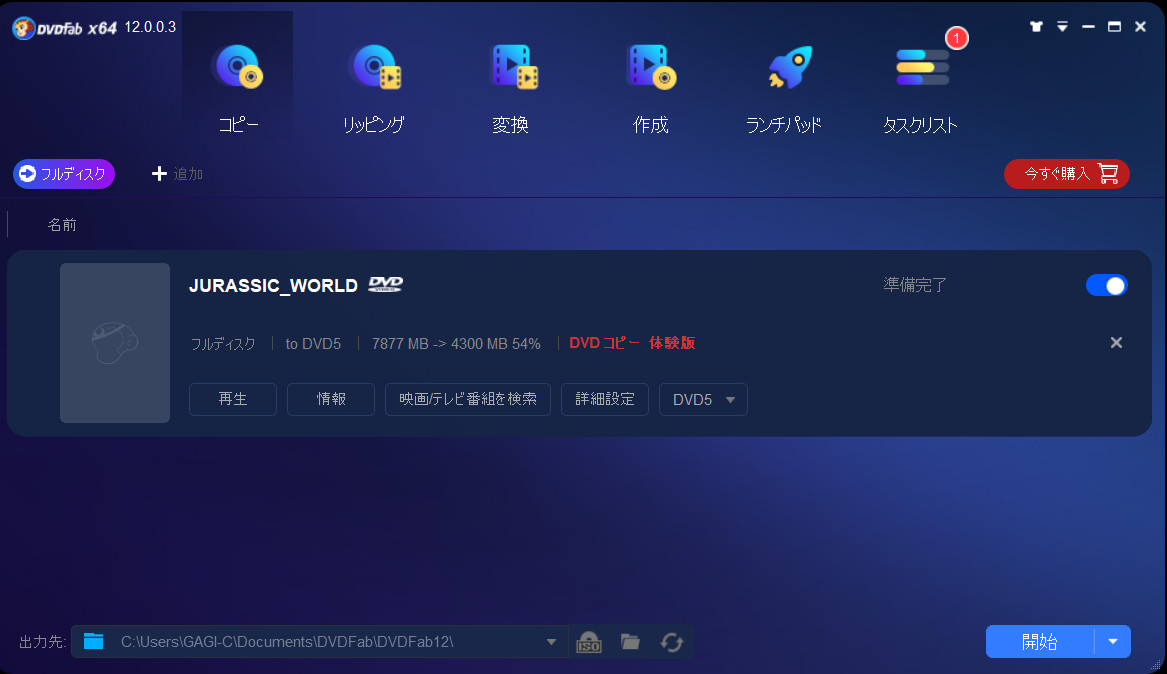
Task: Click the JURASSIC_WORLD title text
Action: 273,286
